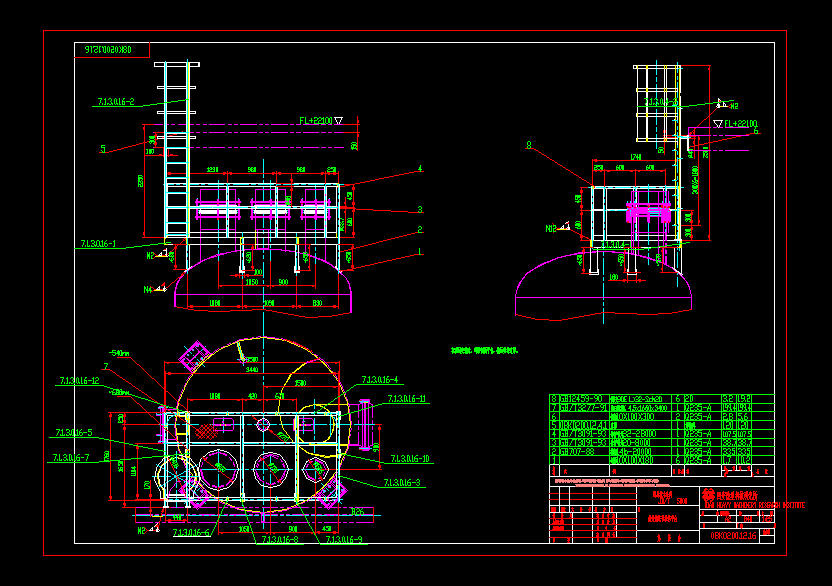Viewport: 832px width, 586px height.
Task: Click the 7.1.3.0.16-12 label in the plan view
Action: (x=80, y=381)
